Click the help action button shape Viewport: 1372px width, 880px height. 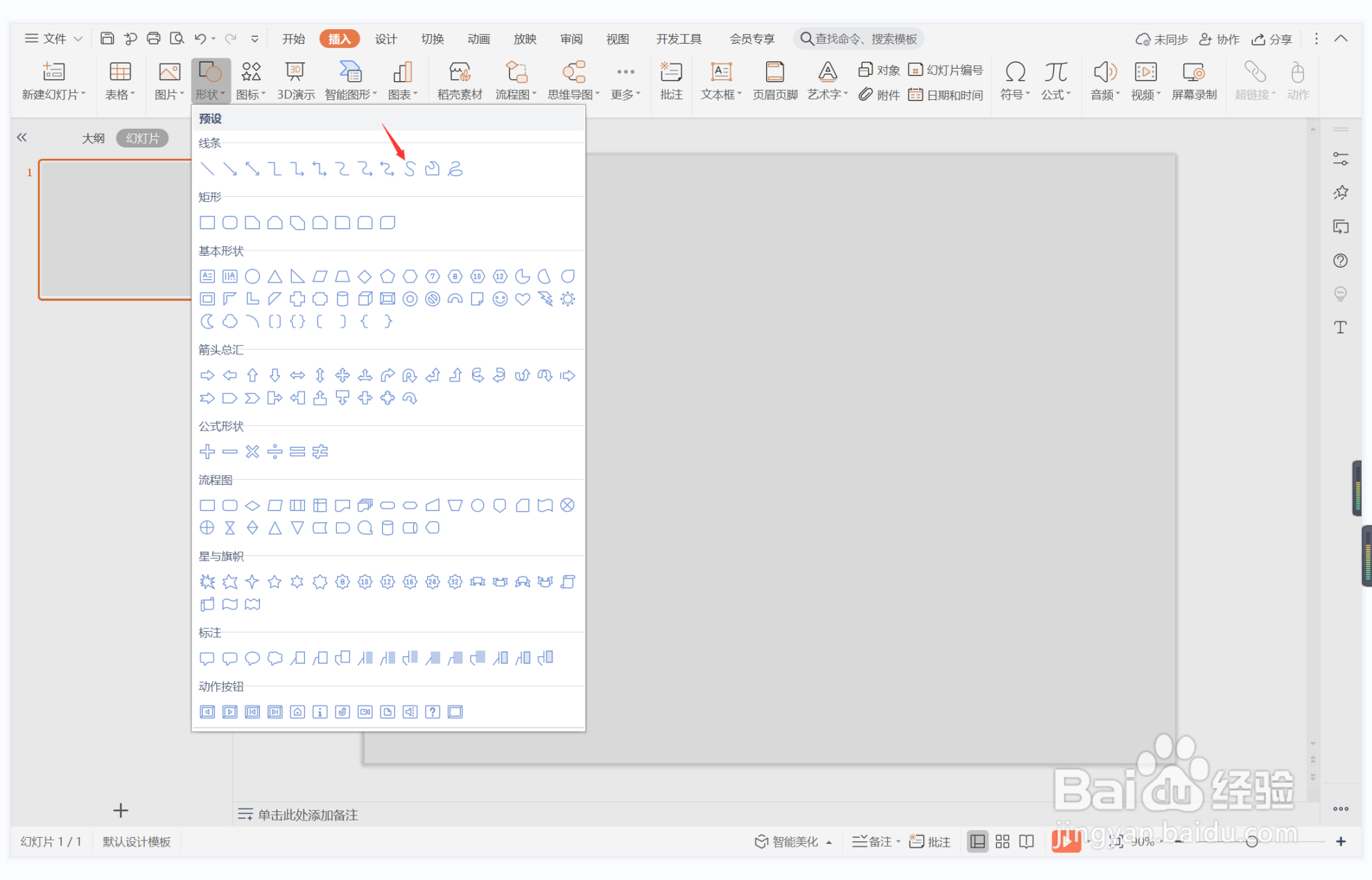coord(433,712)
